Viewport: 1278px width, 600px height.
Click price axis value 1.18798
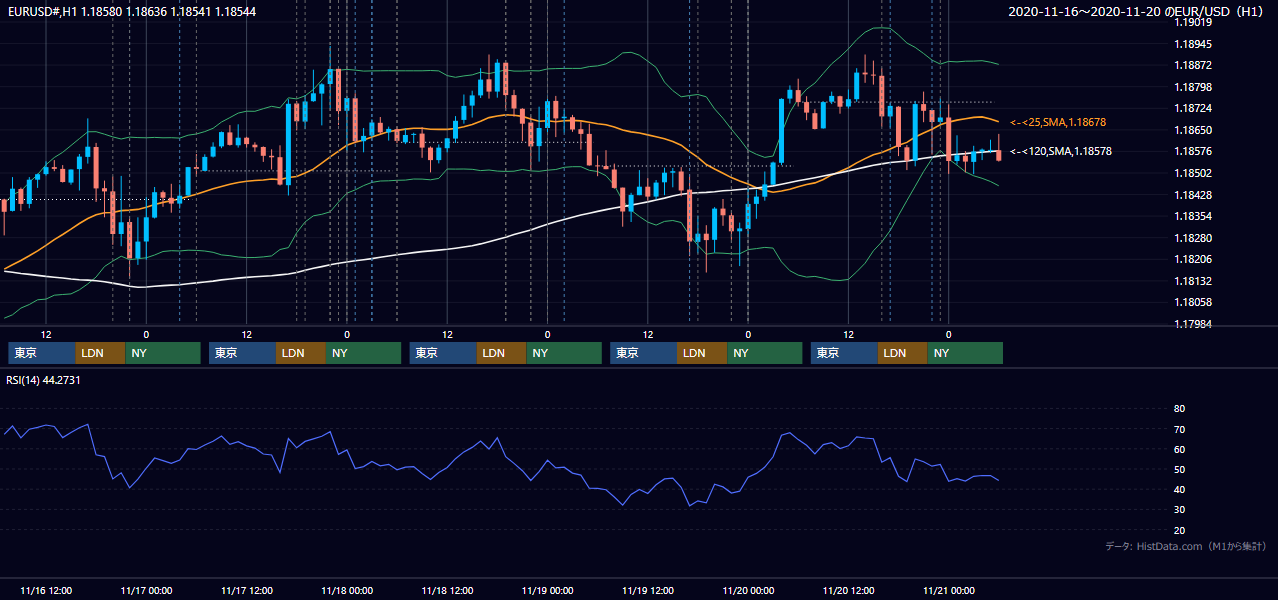1193,87
